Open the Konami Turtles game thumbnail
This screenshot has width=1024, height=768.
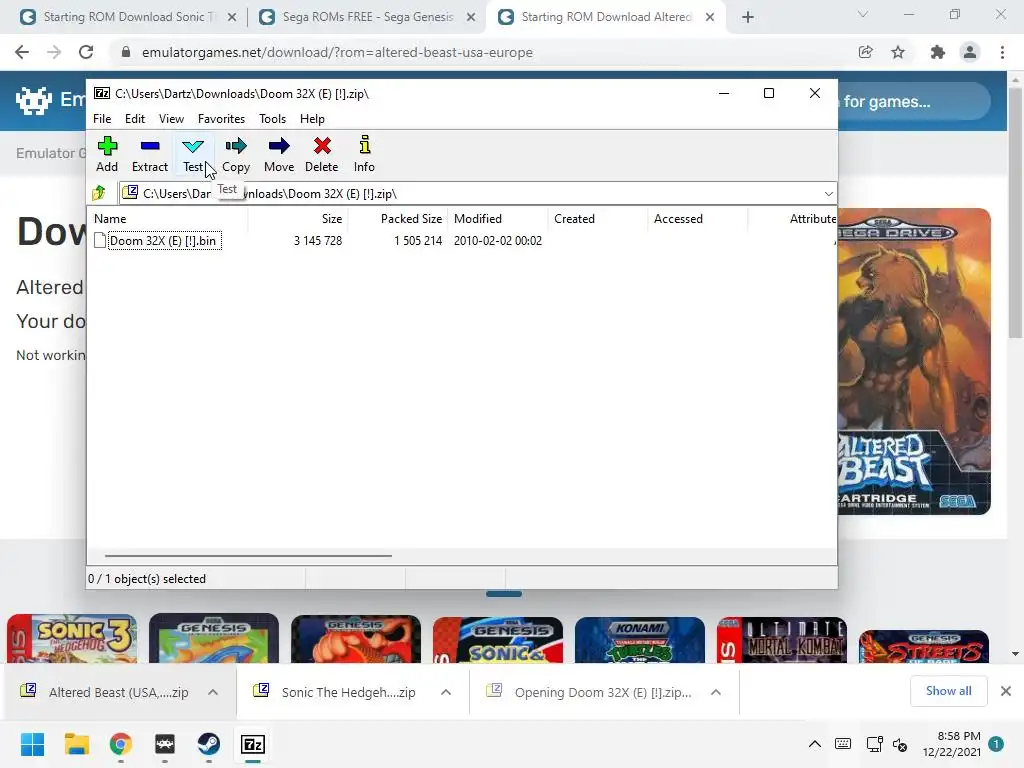pyautogui.click(x=640, y=640)
